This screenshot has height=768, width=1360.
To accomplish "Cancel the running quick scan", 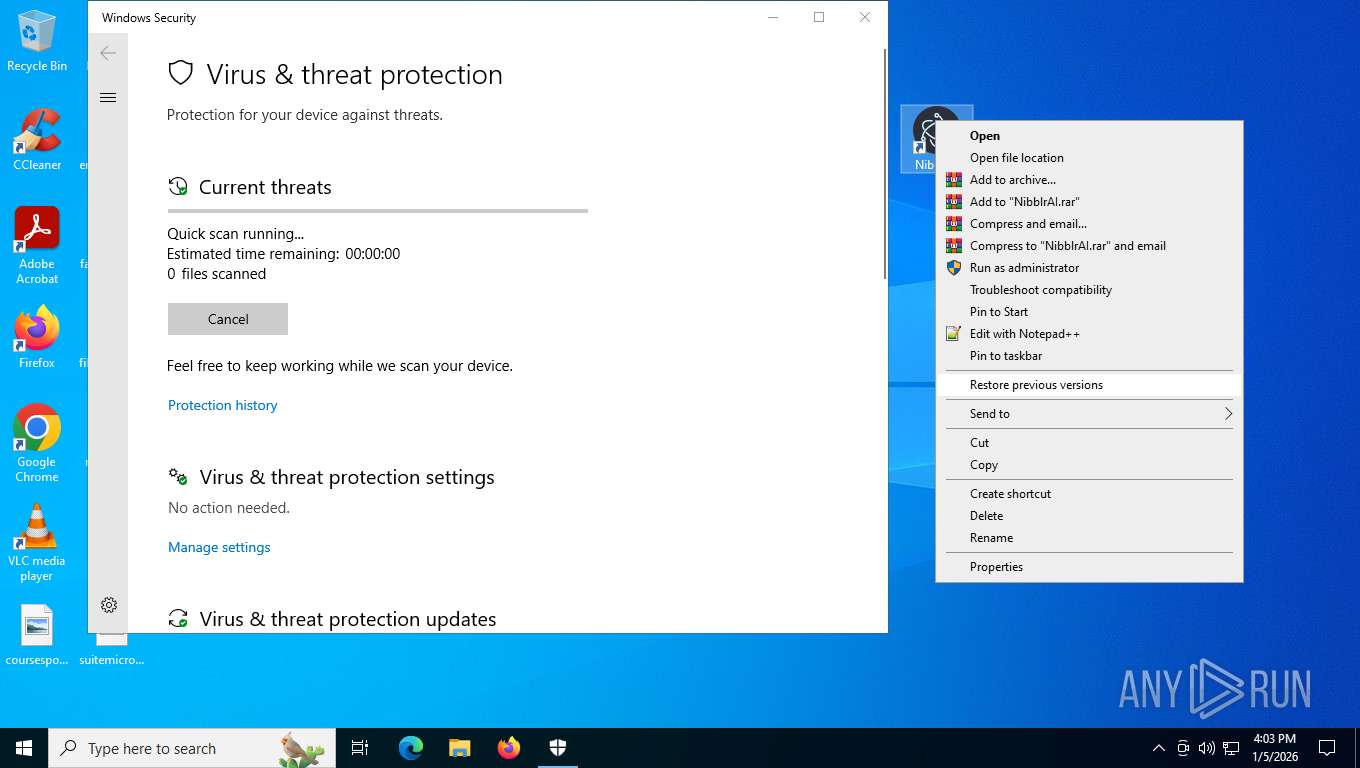I will tap(228, 319).
